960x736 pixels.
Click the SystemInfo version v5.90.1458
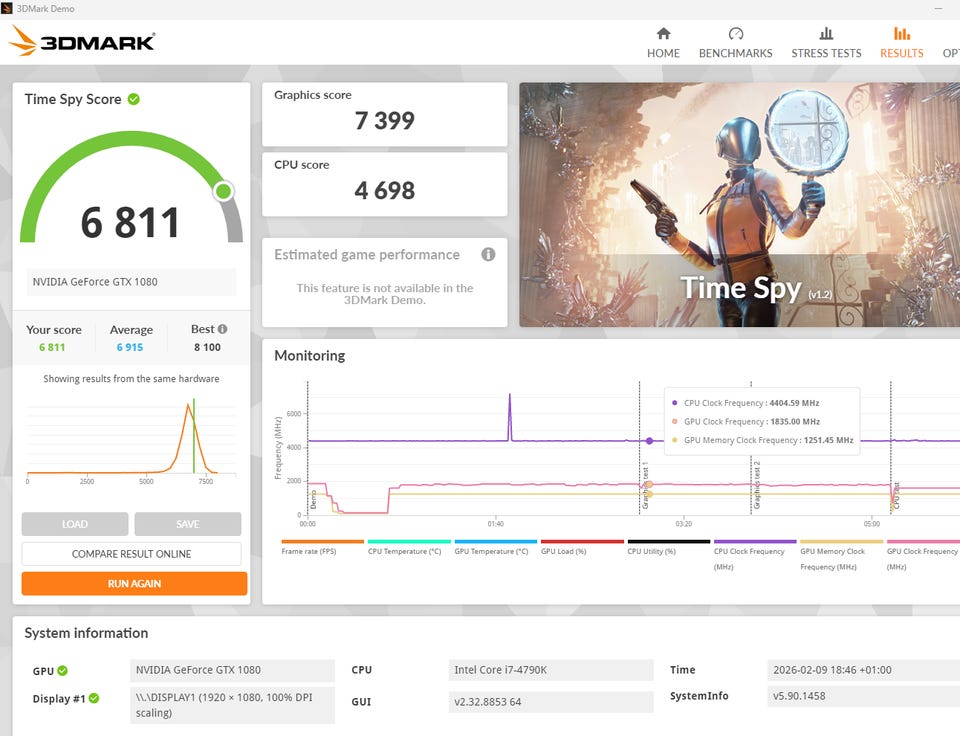863,696
